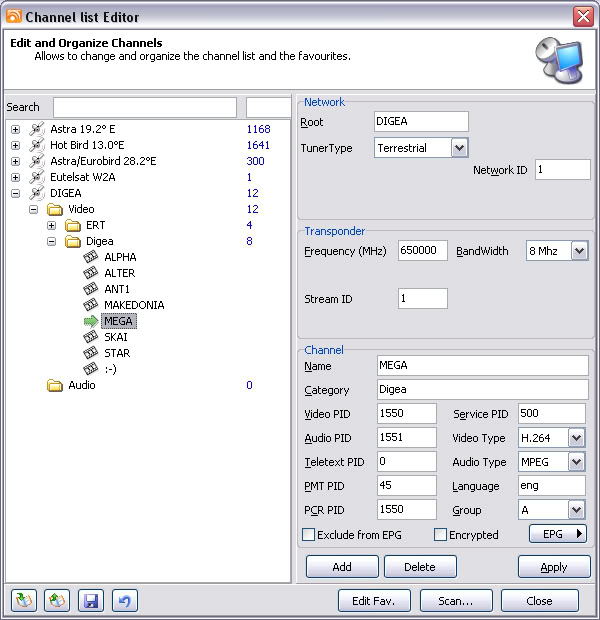Image resolution: width=600 pixels, height=620 pixels.
Task: Open the EPG arrow menu button
Action: (x=557, y=534)
